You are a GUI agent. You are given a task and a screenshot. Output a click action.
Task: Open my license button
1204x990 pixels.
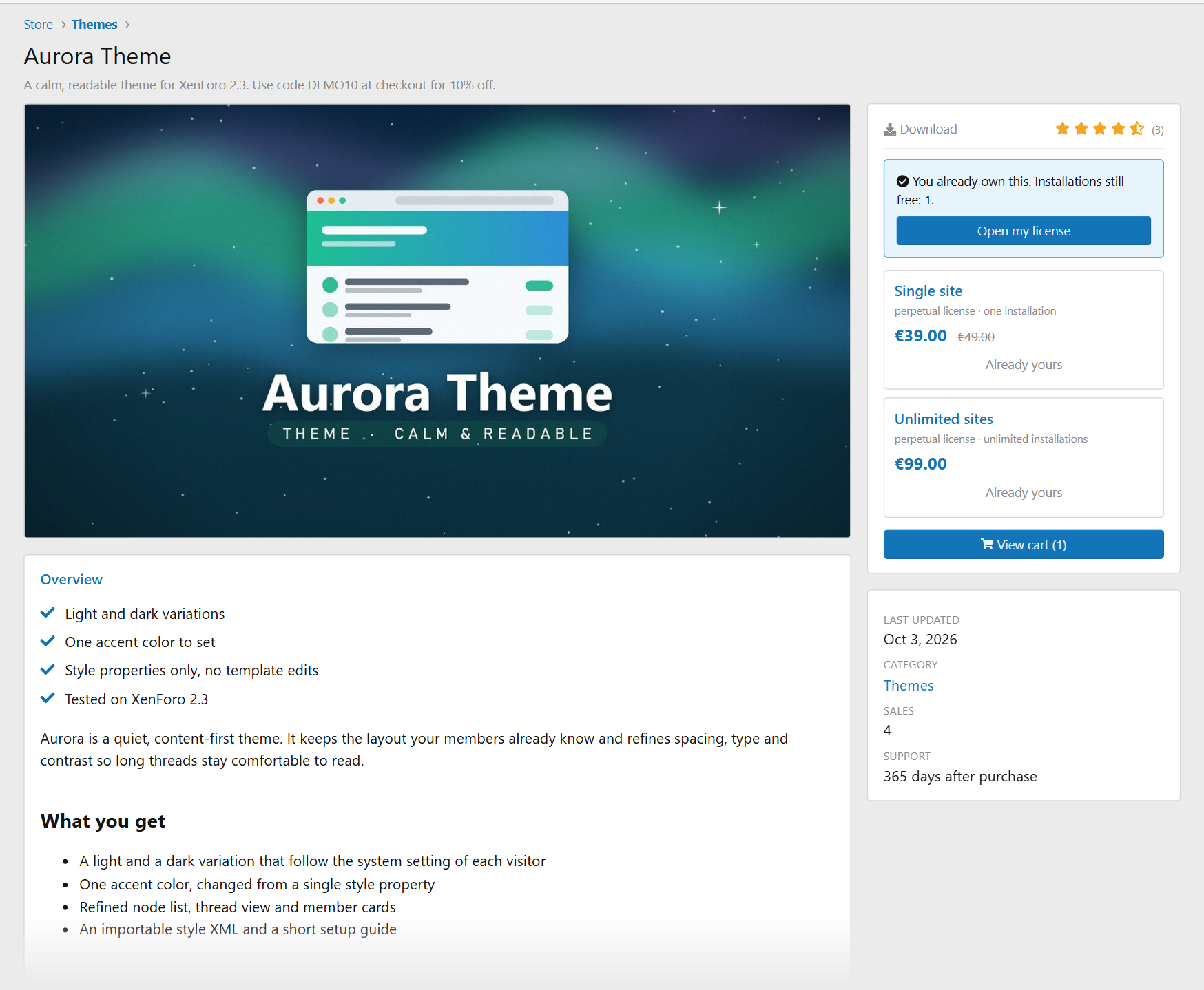(1024, 231)
